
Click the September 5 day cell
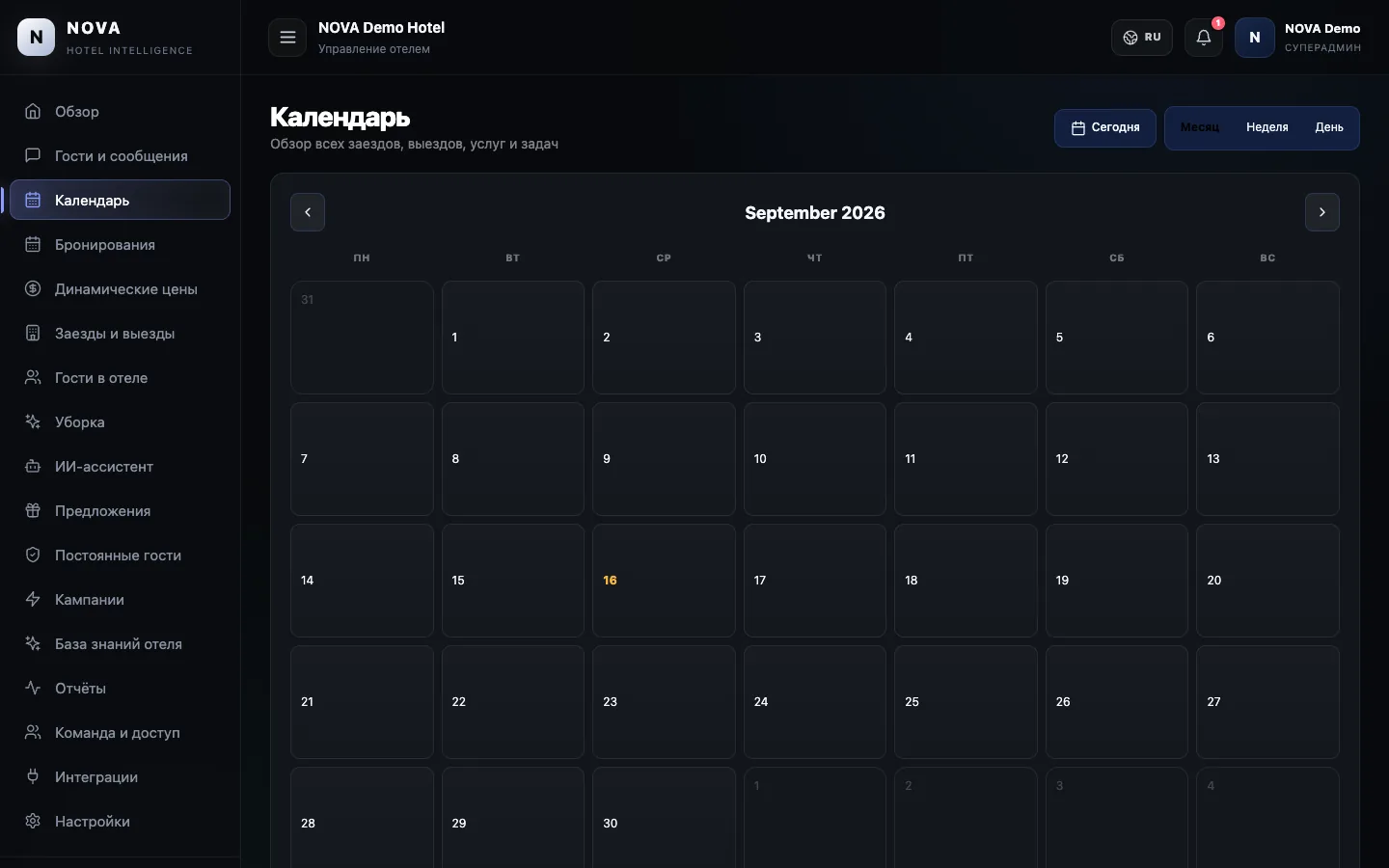coord(1117,338)
